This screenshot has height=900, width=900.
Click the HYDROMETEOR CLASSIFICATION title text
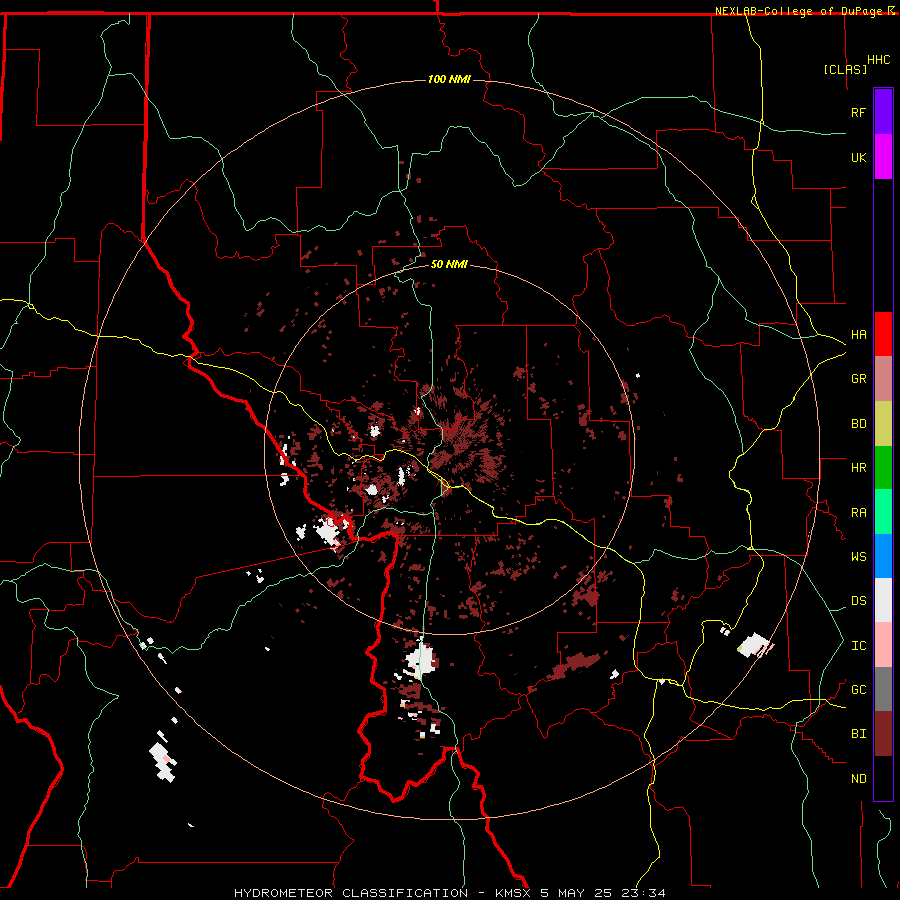[x=351, y=893]
